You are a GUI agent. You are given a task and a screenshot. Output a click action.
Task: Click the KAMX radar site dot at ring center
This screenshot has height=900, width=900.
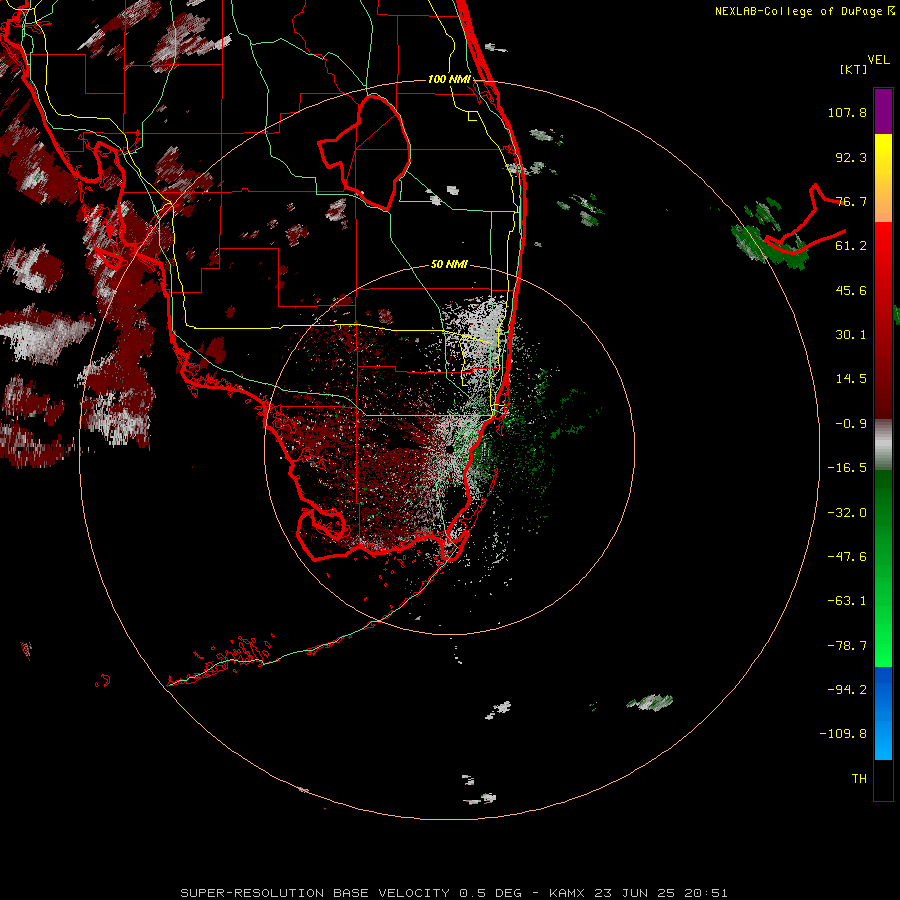coord(449,449)
